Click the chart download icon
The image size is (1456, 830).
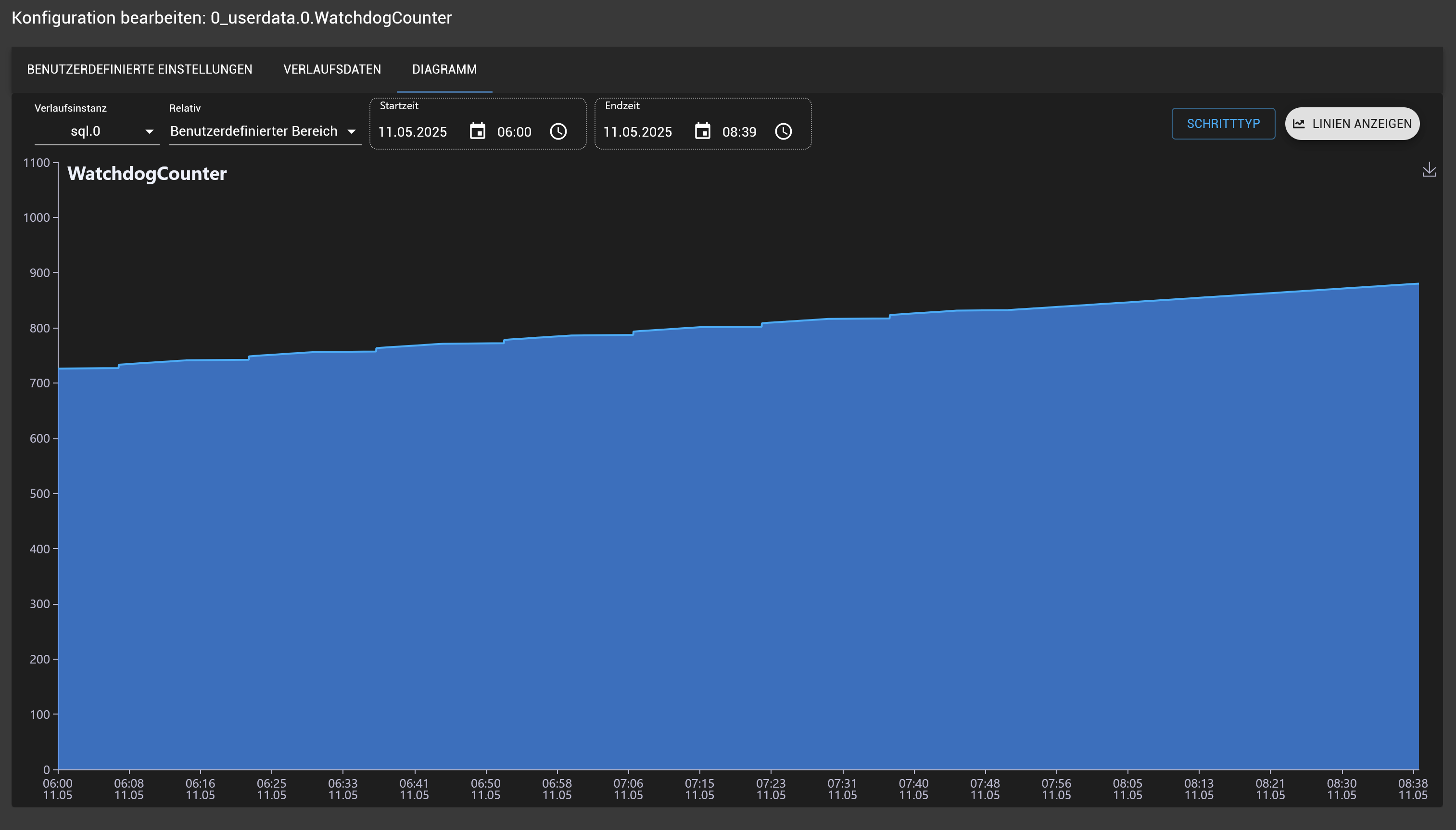[x=1429, y=170]
